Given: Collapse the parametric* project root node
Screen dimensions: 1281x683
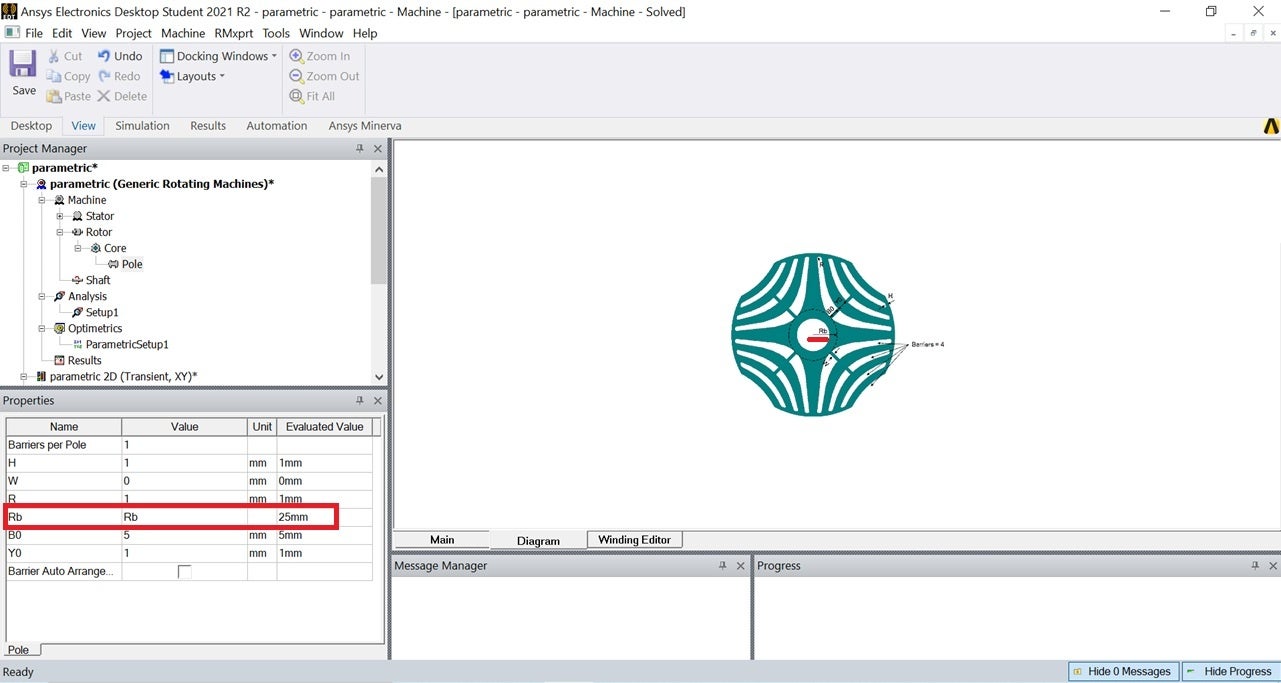Looking at the screenshot, I should (6, 168).
